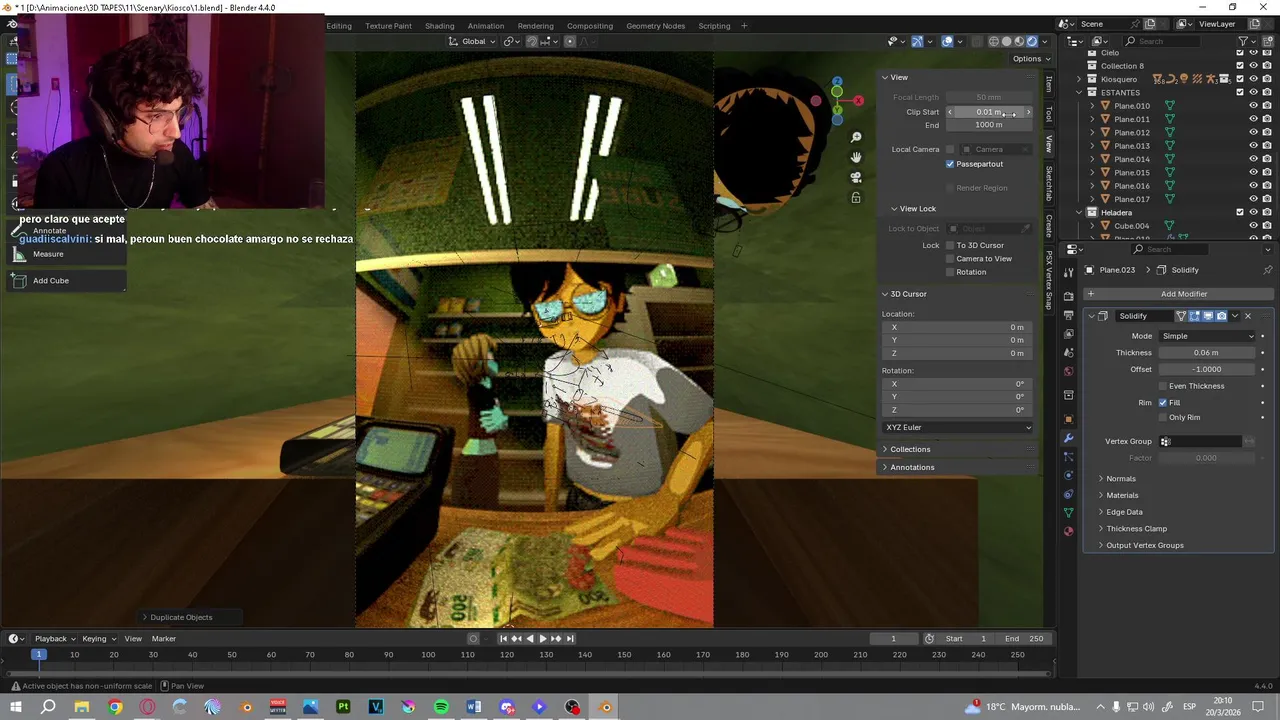Open the XYZ Euler rotation mode dropdown

coord(958,427)
